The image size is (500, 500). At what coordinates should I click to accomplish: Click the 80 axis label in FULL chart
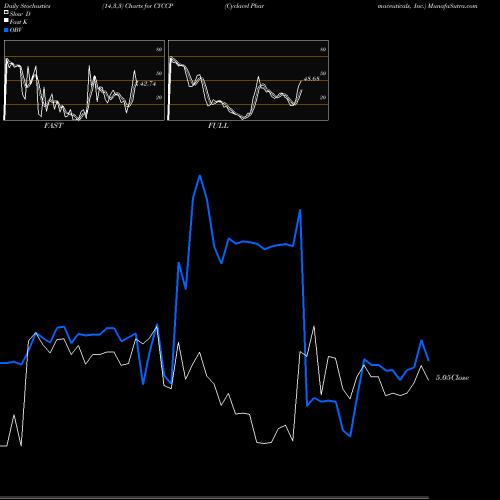[323, 49]
